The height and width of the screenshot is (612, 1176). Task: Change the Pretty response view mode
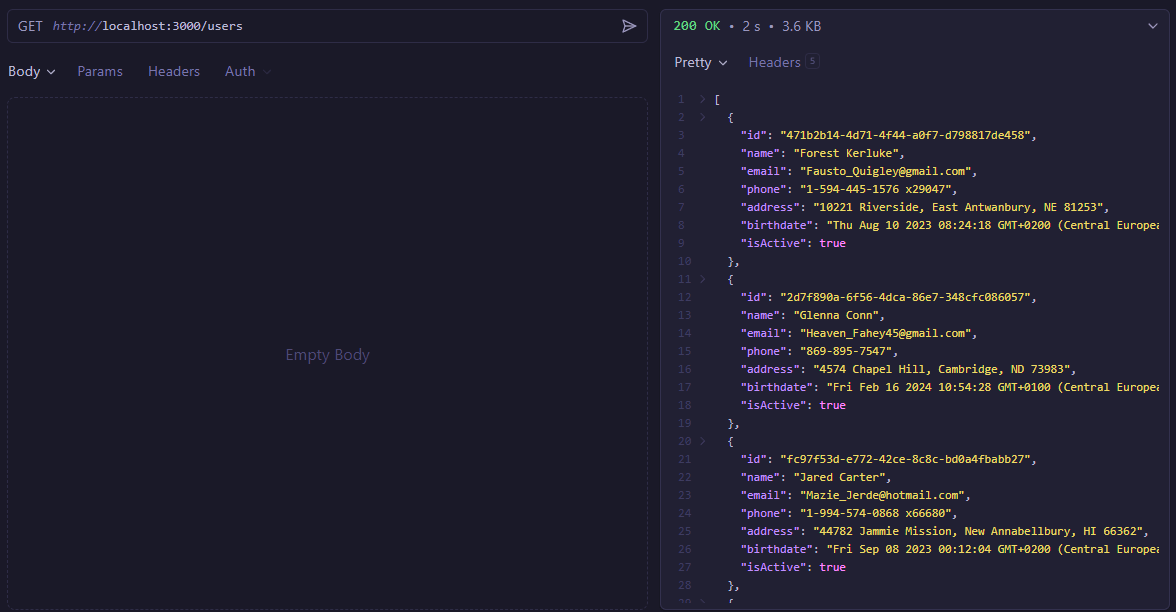click(701, 62)
